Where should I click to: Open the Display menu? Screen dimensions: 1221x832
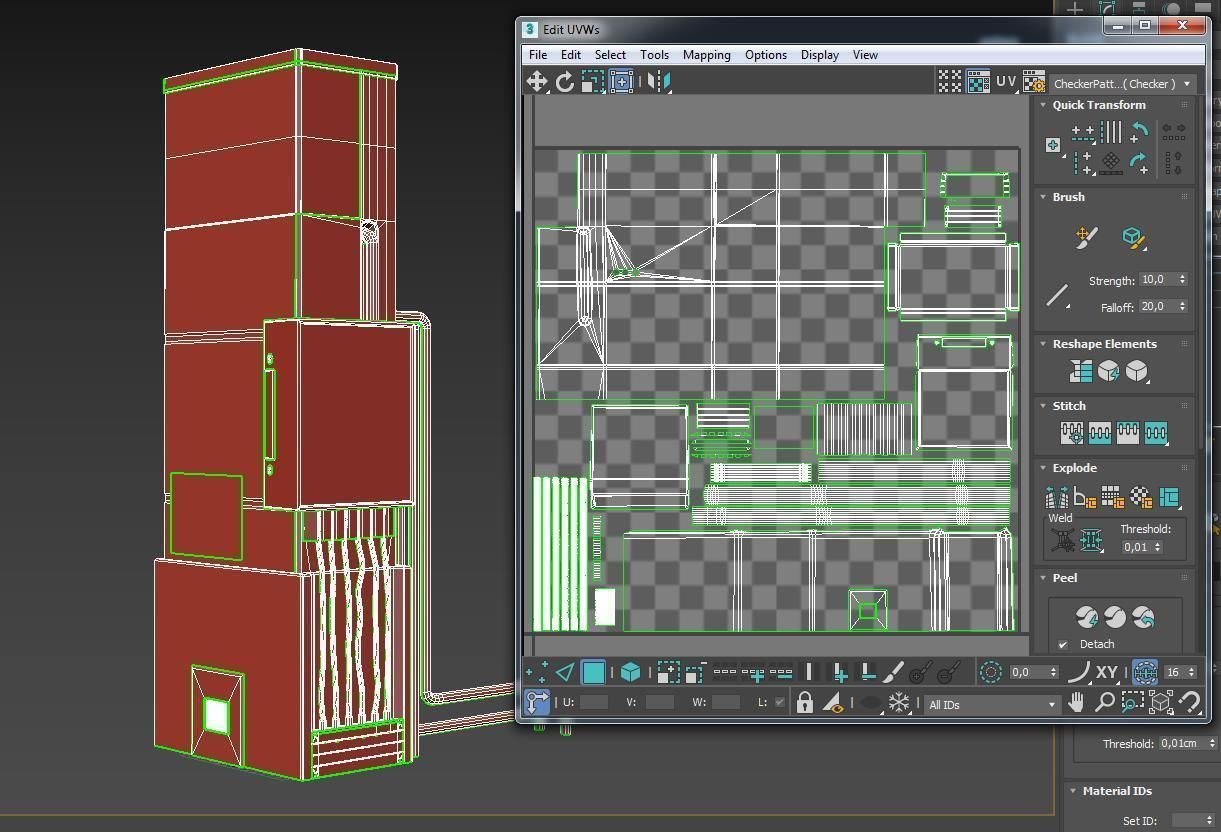[x=820, y=55]
